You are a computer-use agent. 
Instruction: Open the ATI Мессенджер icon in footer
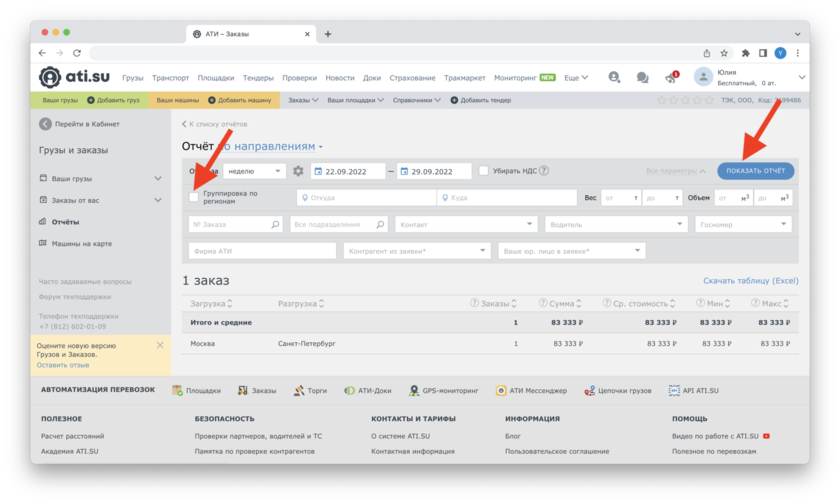click(x=501, y=390)
